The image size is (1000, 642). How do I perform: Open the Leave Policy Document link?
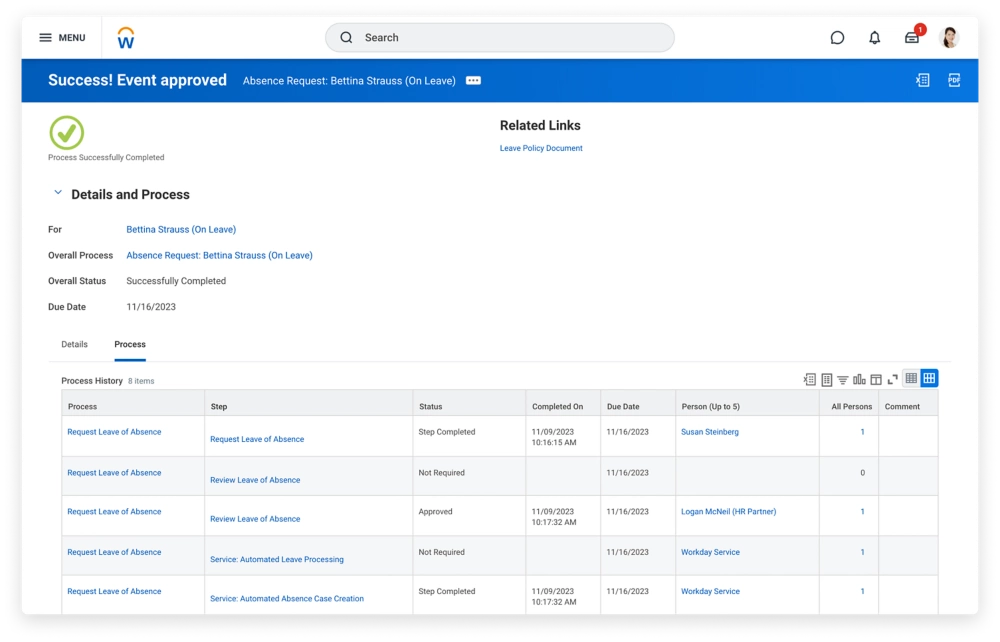[x=541, y=148]
